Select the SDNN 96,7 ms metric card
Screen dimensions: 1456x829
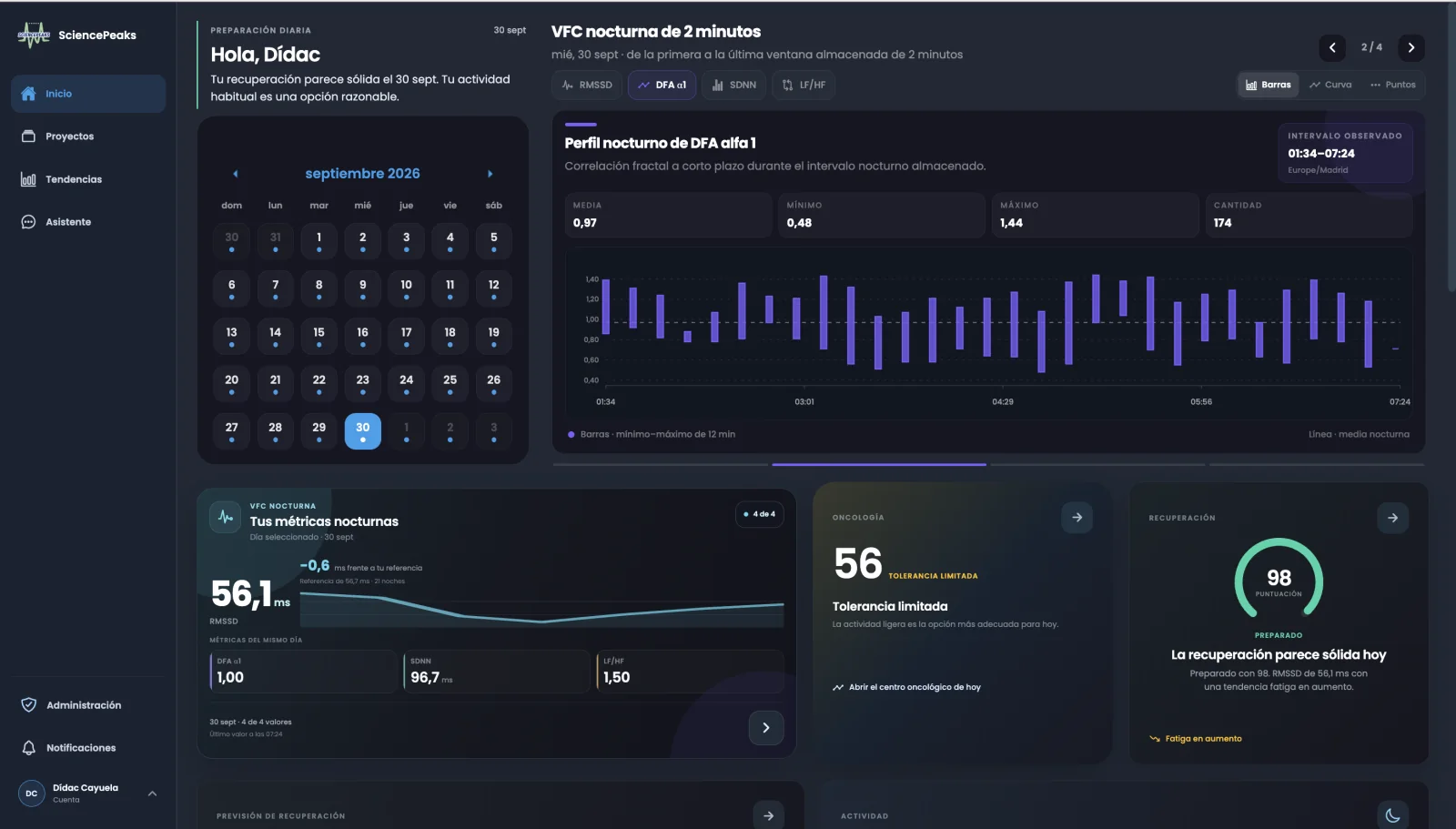click(x=497, y=672)
